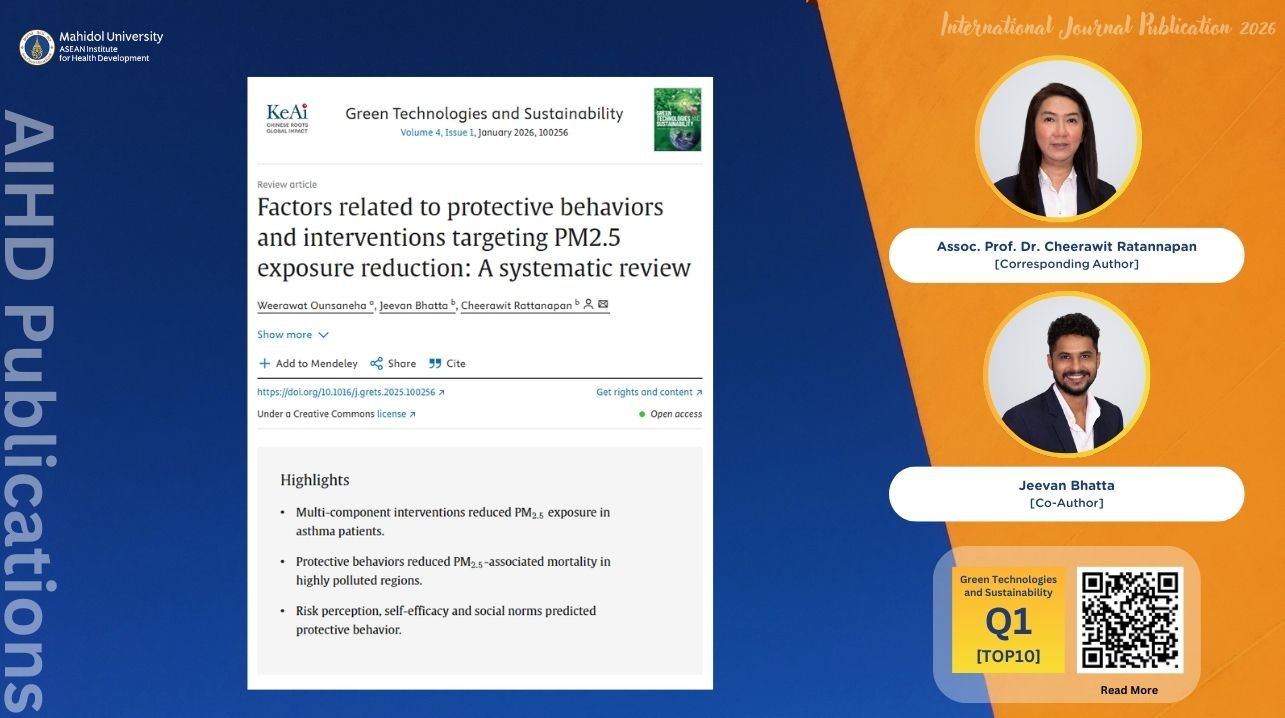Click the Corresponding Author portrait photo

tap(1059, 138)
